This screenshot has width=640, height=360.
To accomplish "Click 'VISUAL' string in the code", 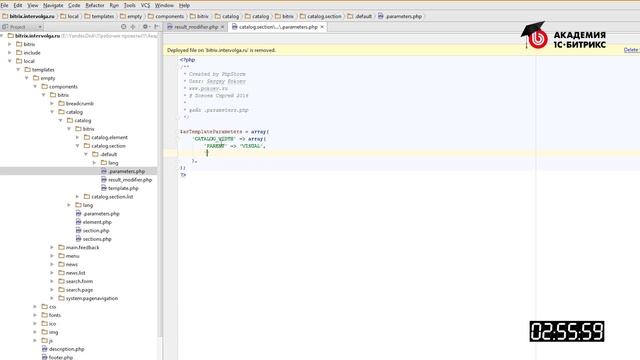I will [251, 146].
